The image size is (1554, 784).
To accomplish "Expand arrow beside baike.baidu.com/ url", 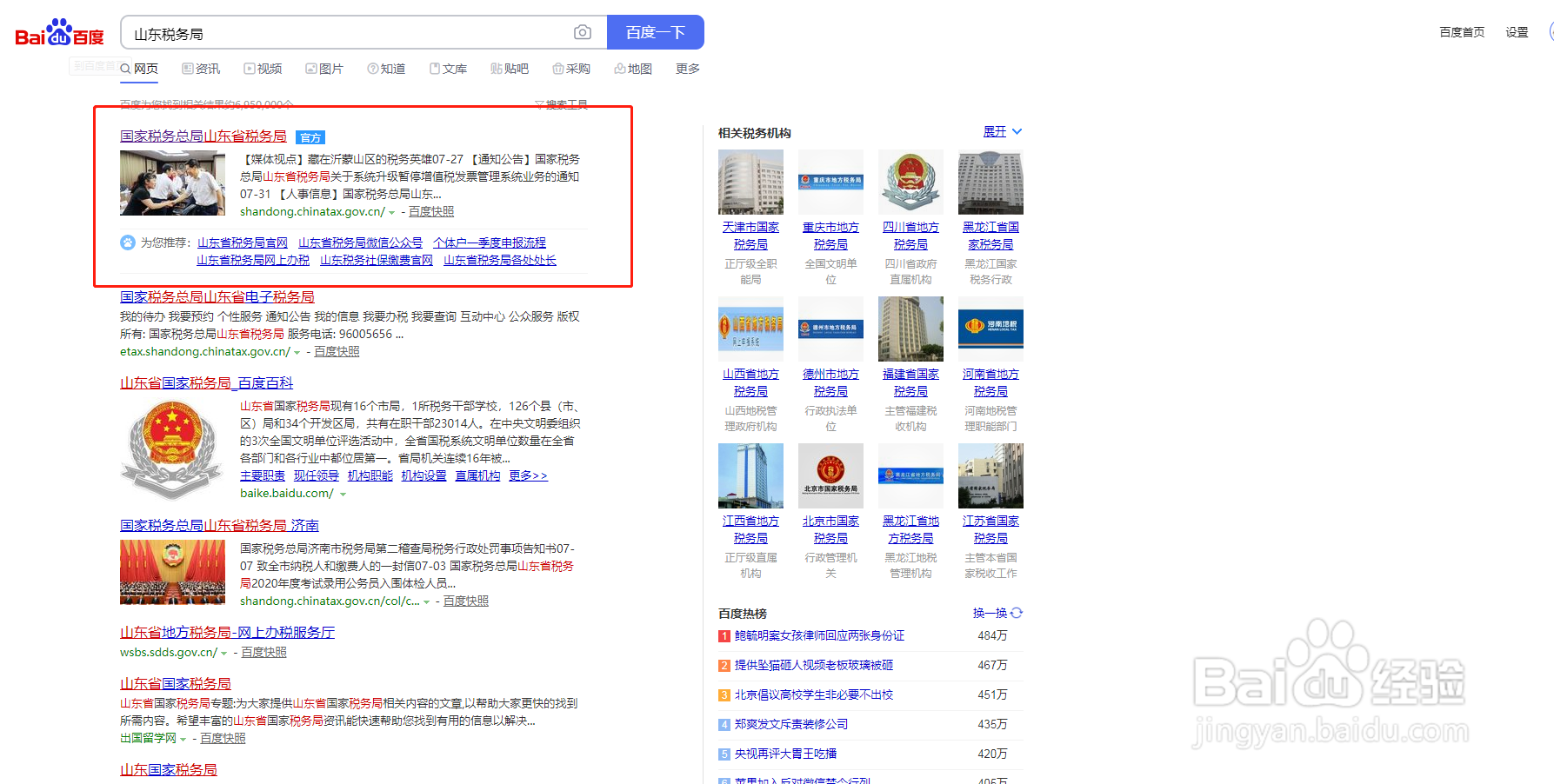I will click(x=343, y=495).
